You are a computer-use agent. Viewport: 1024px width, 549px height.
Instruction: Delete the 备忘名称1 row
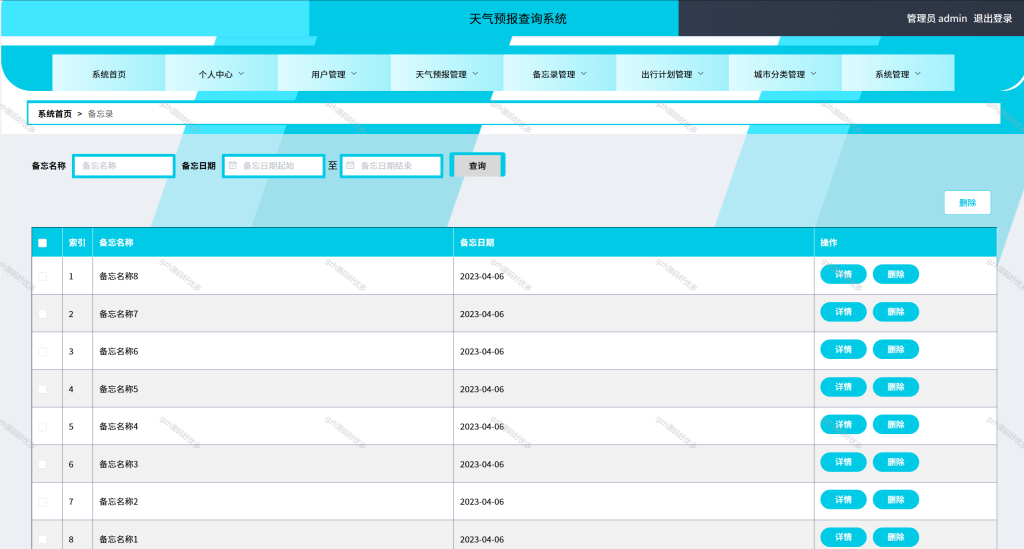[895, 537]
